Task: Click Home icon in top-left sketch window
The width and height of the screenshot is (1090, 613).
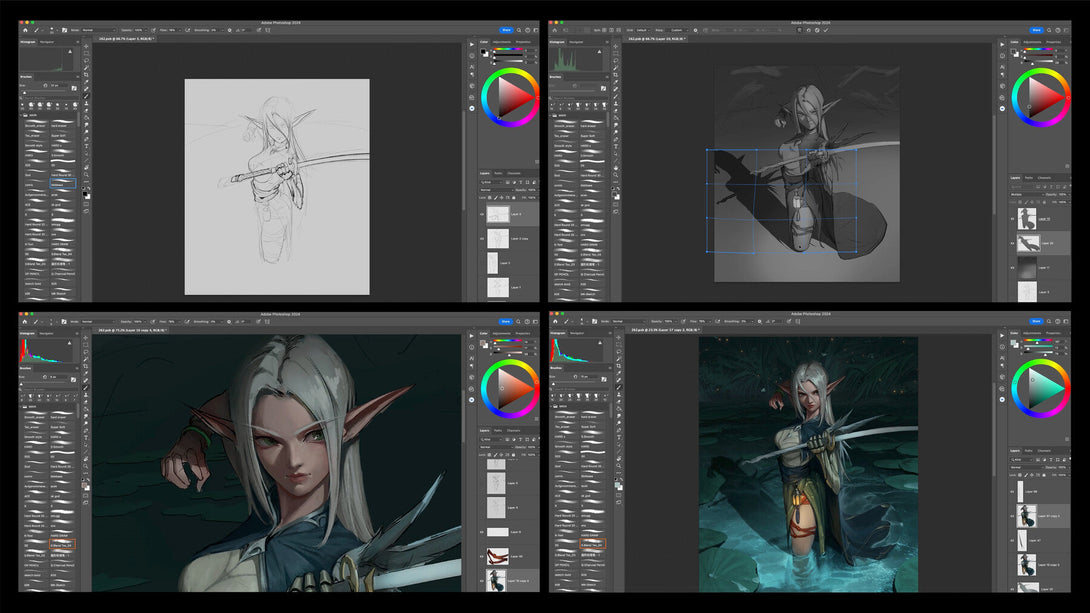Action: [25, 30]
